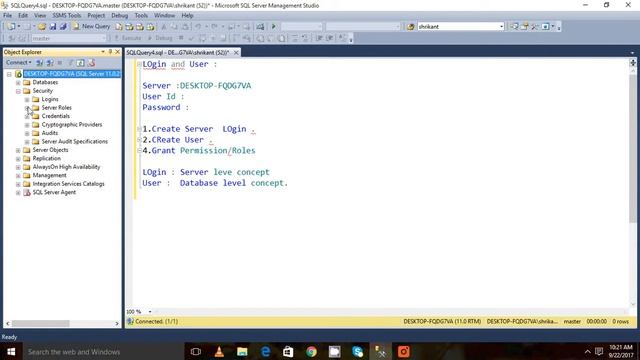Open the Debug menu
This screenshot has width=640, height=360.
coord(120,16)
